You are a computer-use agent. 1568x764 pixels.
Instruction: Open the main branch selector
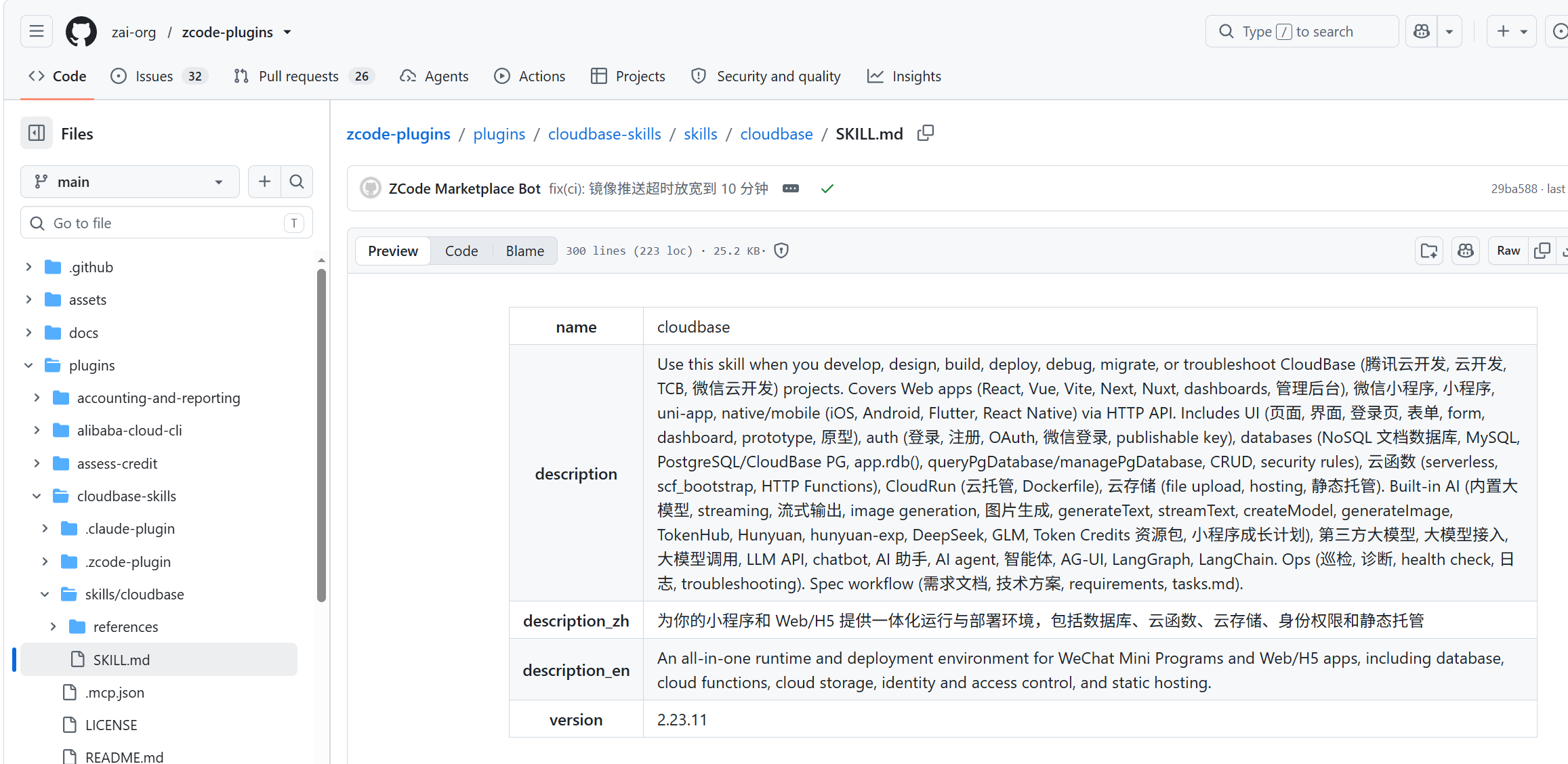coord(130,182)
